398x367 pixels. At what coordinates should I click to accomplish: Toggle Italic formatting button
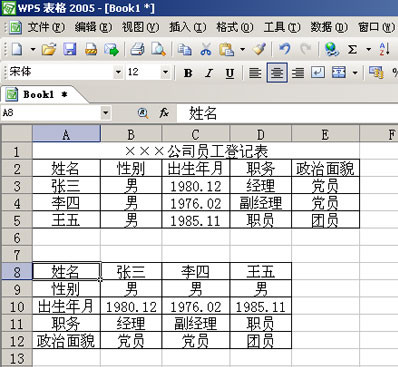click(209, 73)
